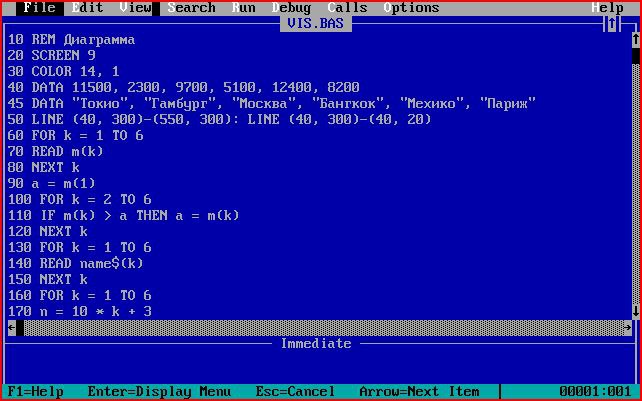
Task: Open the Edit menu
Action: [87, 8]
